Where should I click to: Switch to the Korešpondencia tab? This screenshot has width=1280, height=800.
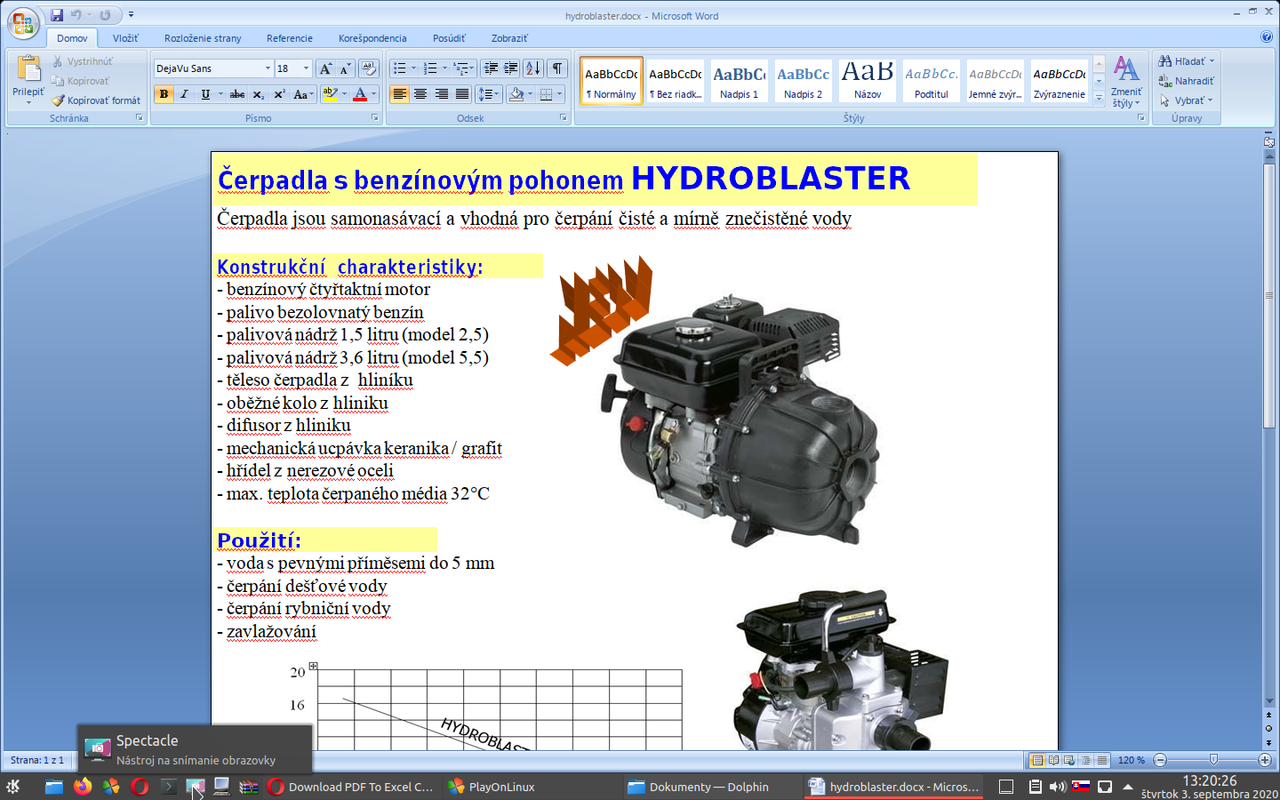click(x=373, y=38)
